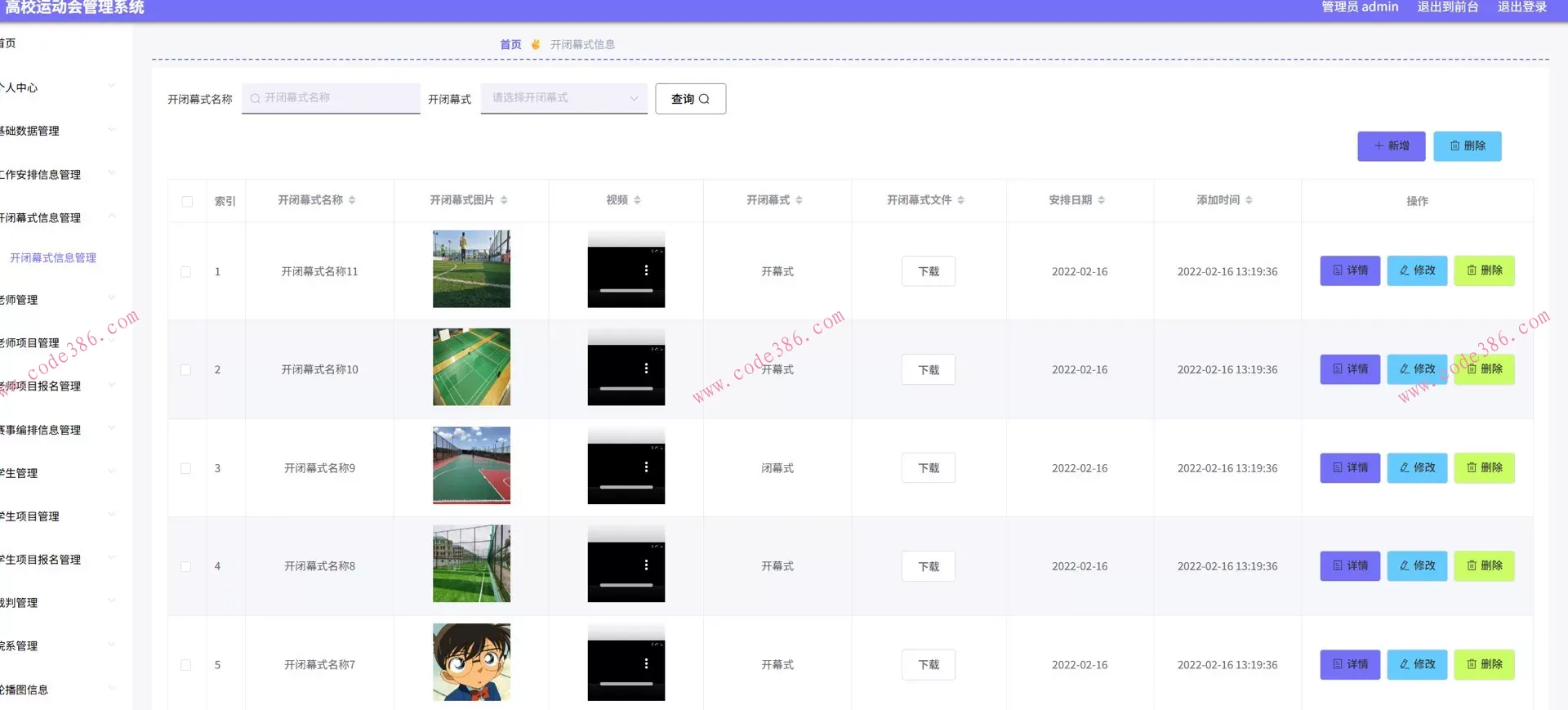Click the video progress bar in row 5

coord(626,684)
